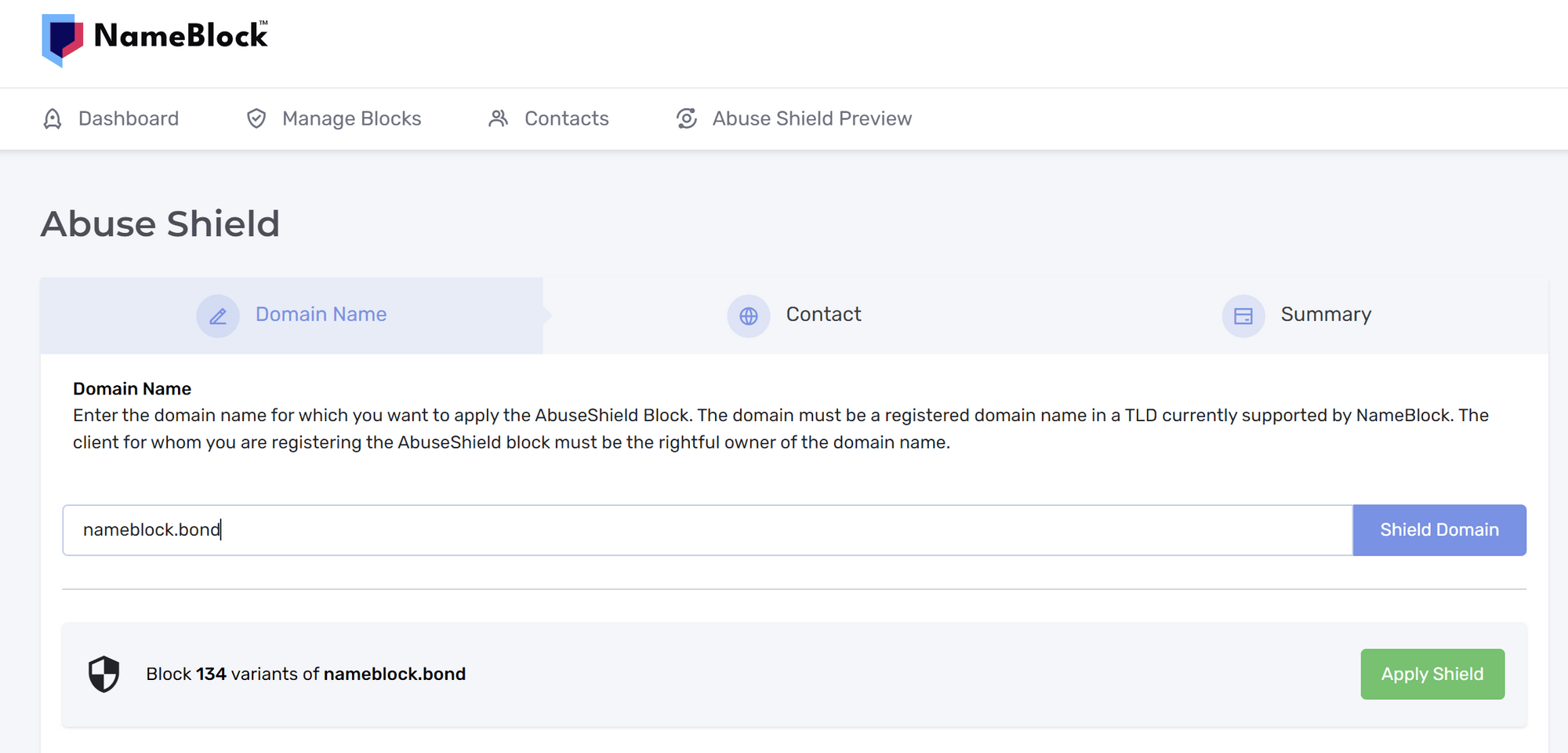Screen dimensions: 1568x753
Task: Switch to the Summary step tab
Action: (x=1297, y=315)
